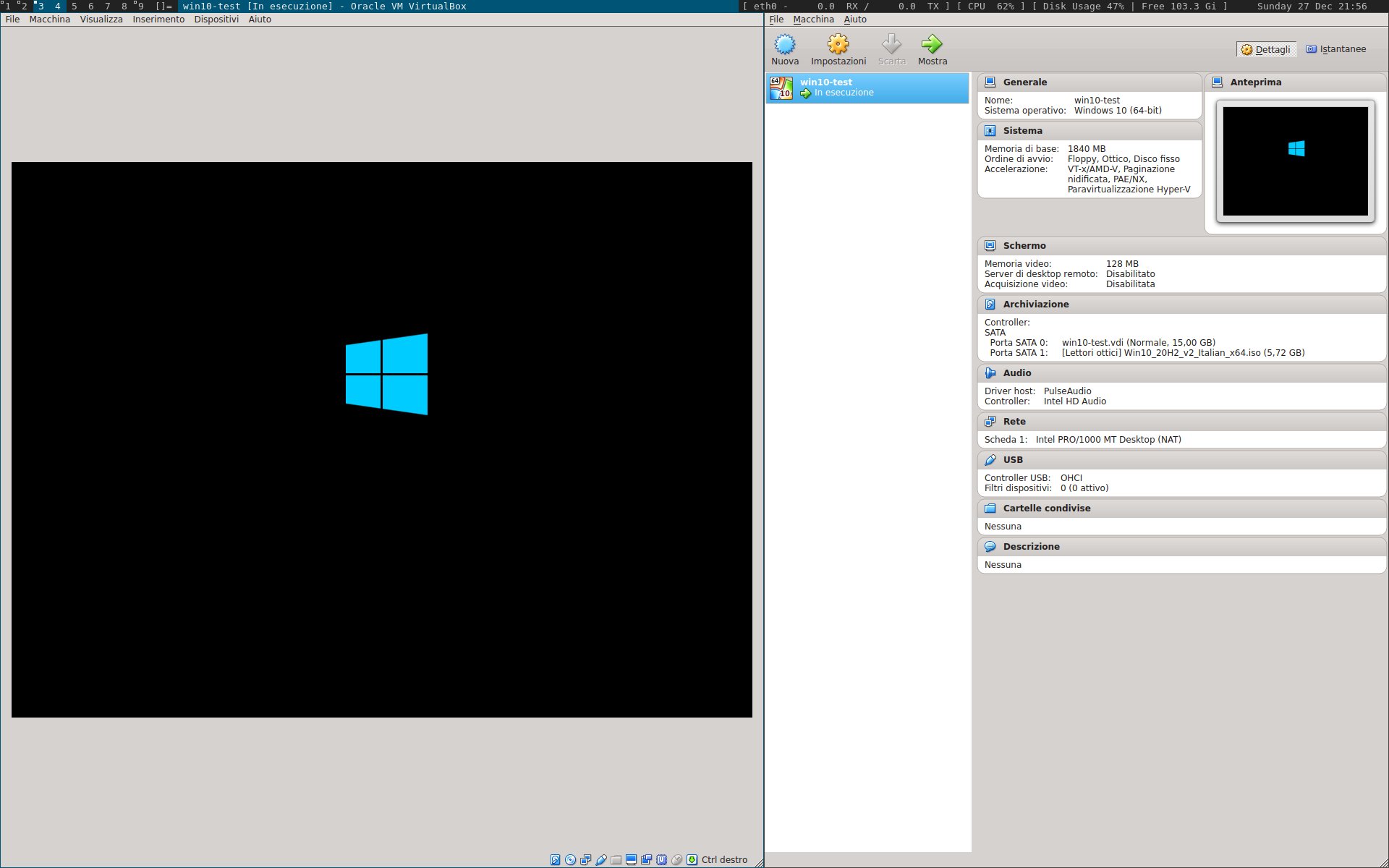
Task: Click the Nuova (new VM) toolbar icon
Action: pos(785,44)
